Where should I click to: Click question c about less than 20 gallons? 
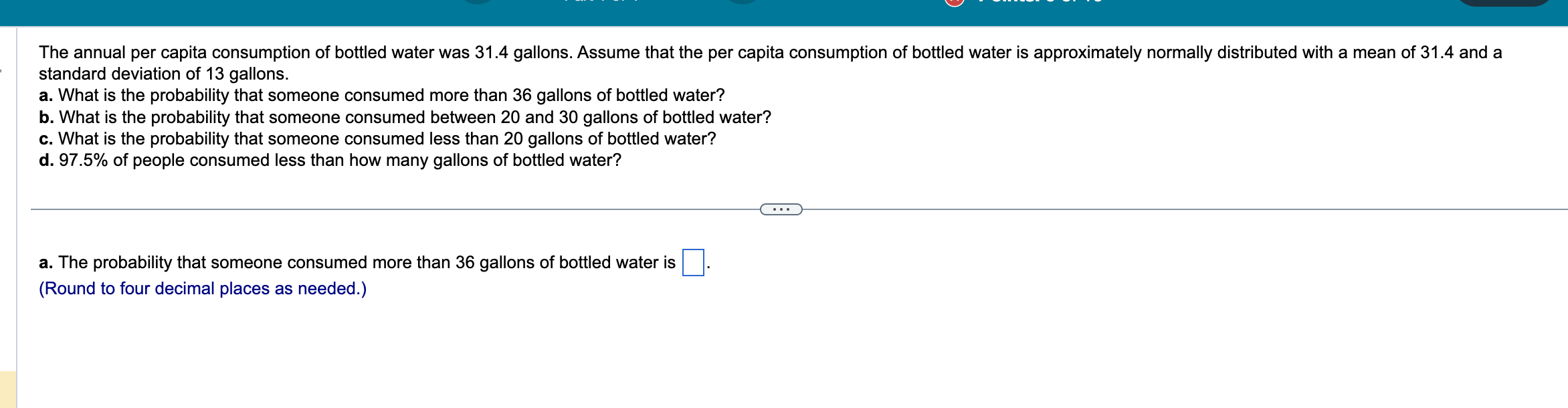click(377, 138)
